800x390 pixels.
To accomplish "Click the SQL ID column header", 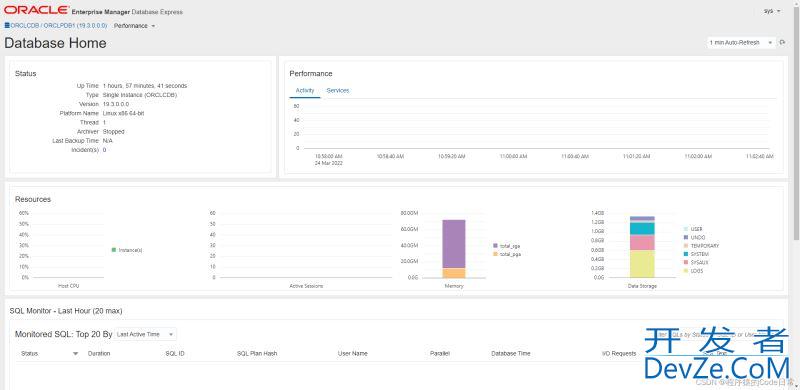I will [x=175, y=353].
